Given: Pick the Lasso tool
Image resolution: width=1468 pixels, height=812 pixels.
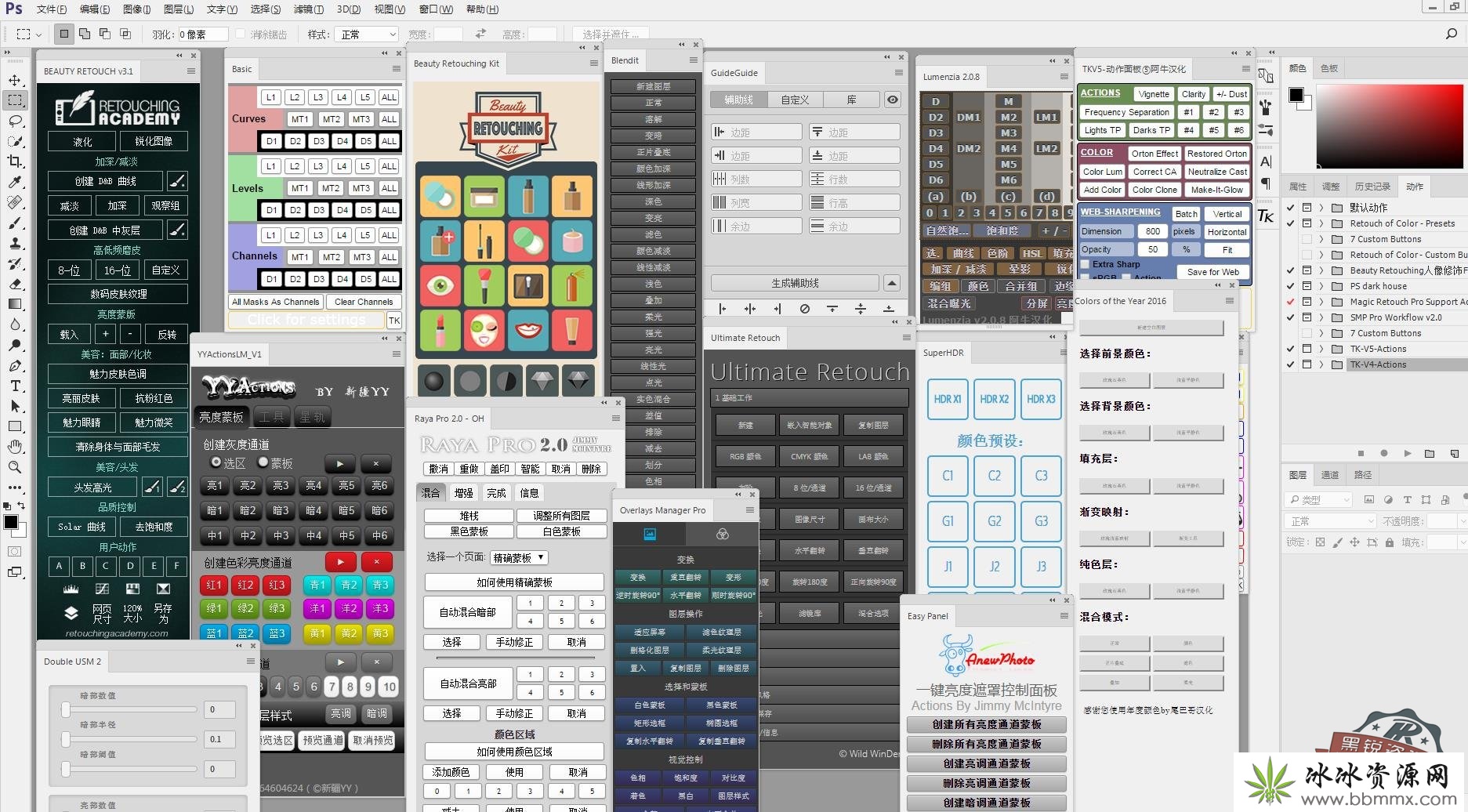Looking at the screenshot, I should coord(15,121).
